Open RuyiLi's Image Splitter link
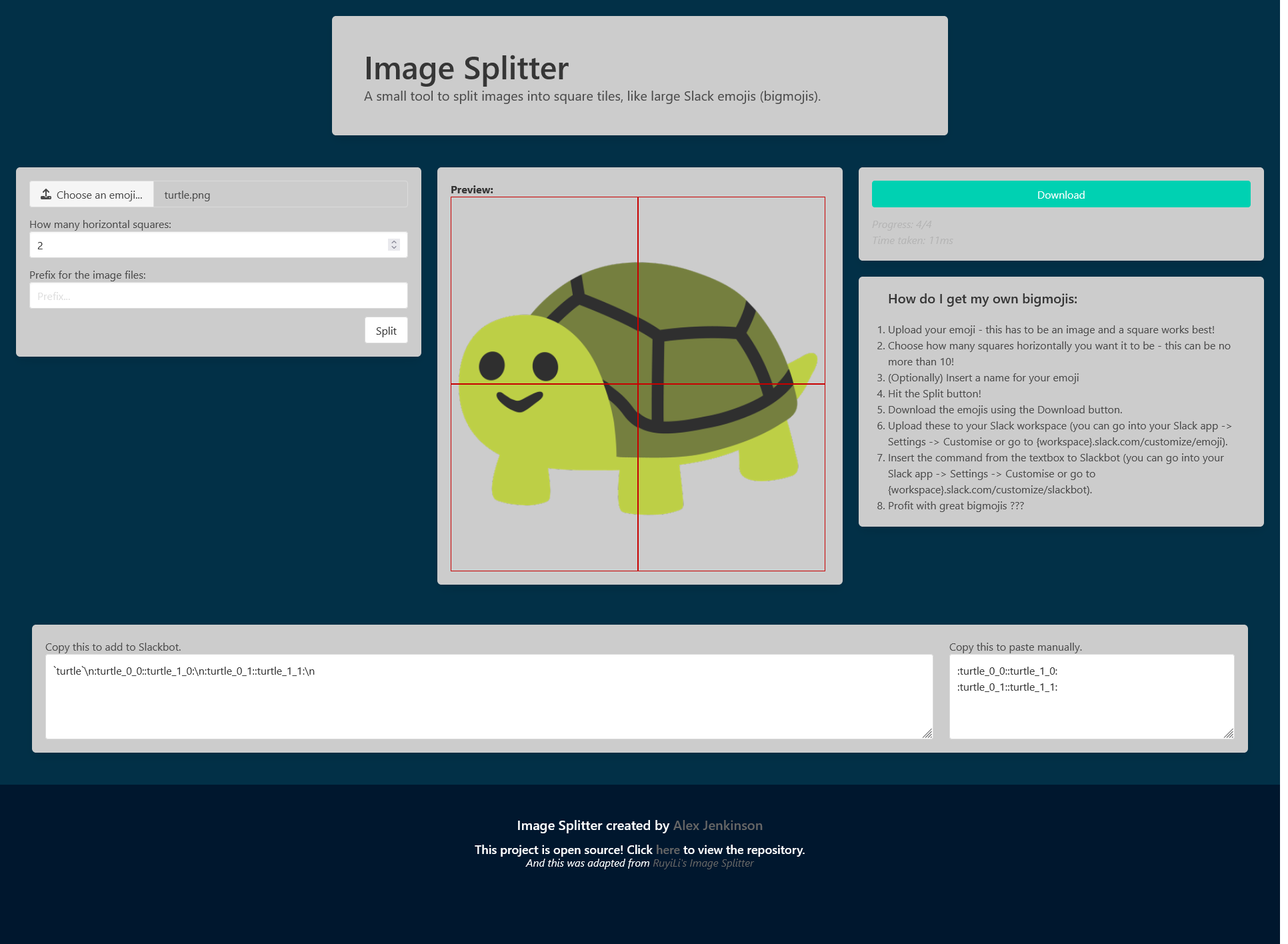Image resolution: width=1288 pixels, height=944 pixels. coord(702,863)
